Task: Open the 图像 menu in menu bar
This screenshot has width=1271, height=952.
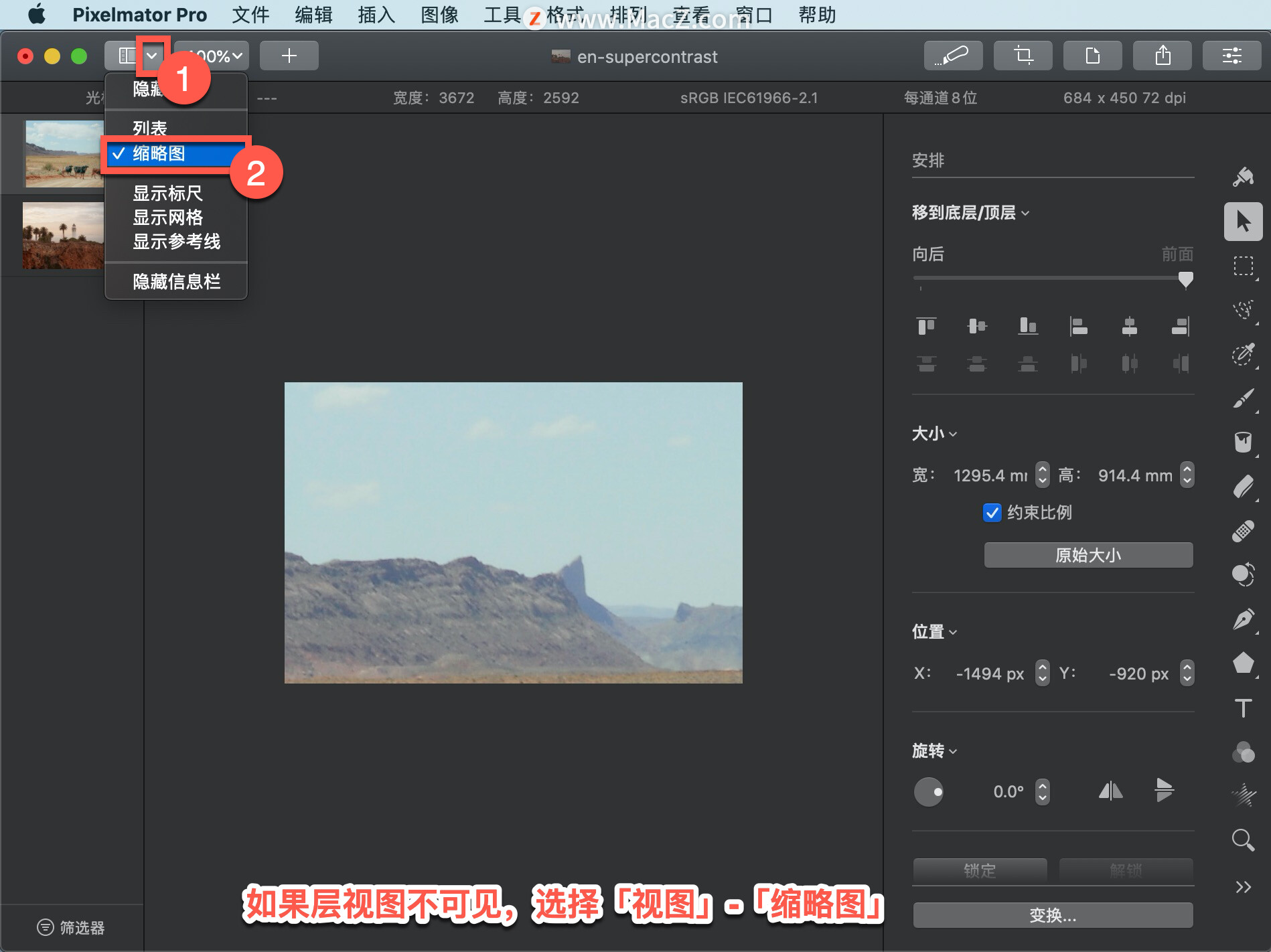Action: (439, 15)
